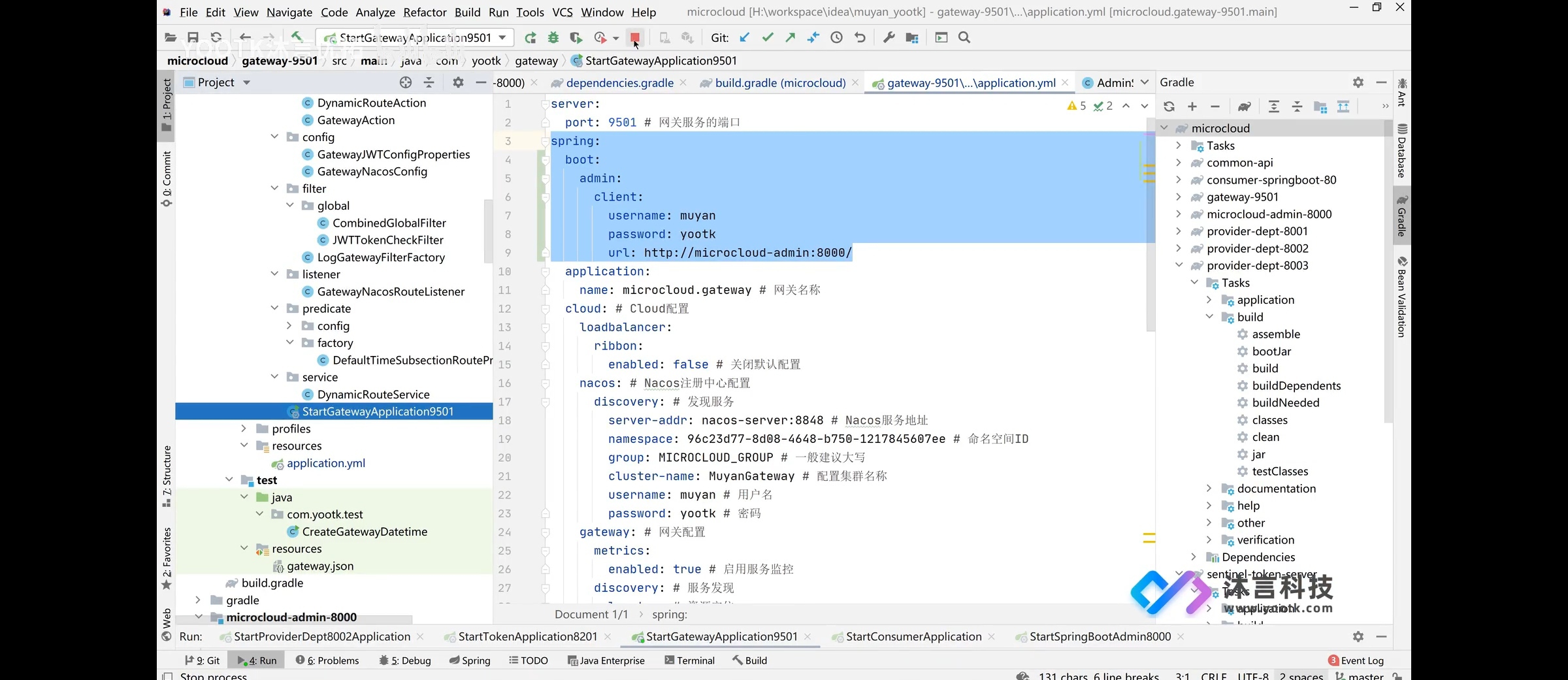Expand all in Gradle tool window
1568x680 pixels.
pyautogui.click(x=1274, y=106)
